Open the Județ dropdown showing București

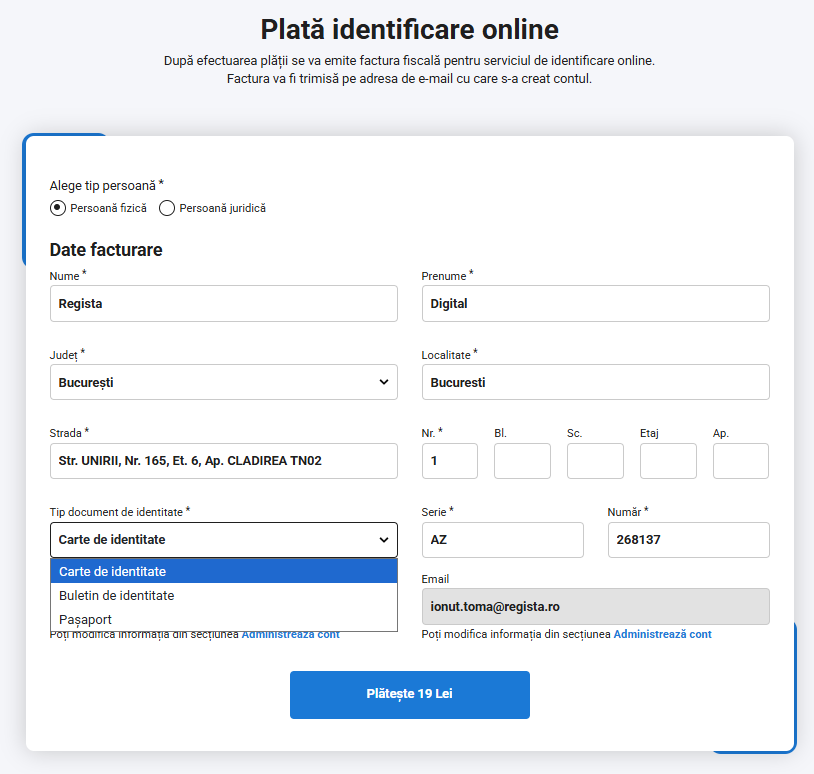point(223,382)
